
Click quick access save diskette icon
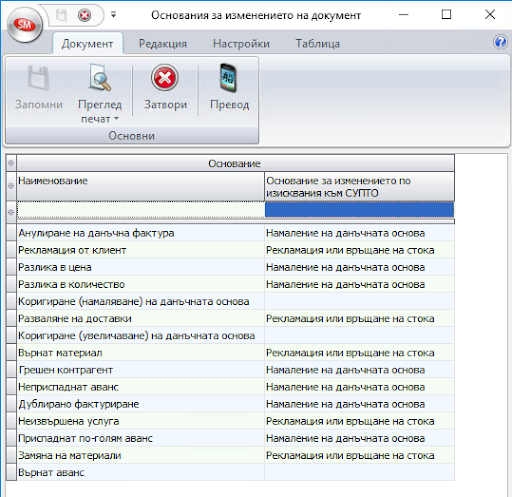click(61, 15)
